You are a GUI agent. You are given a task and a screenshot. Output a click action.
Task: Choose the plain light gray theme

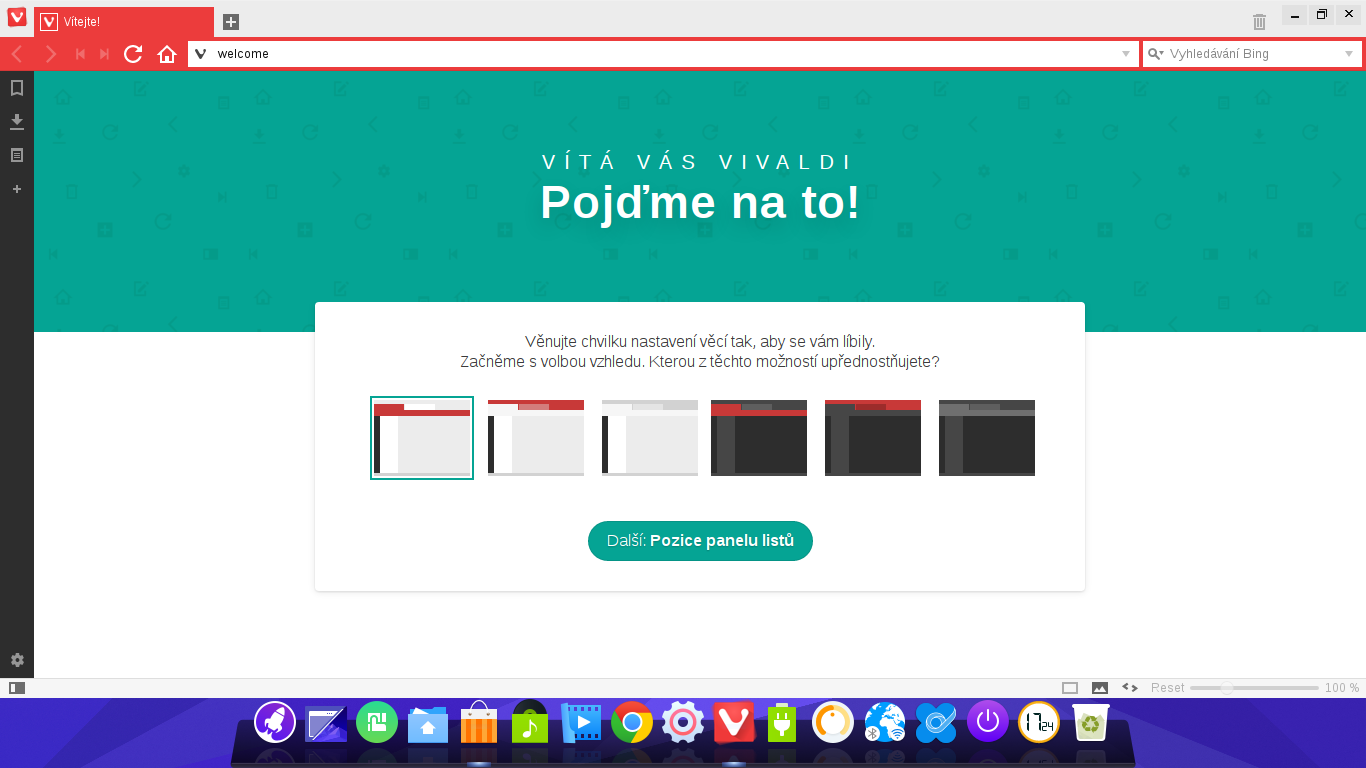[x=650, y=438]
